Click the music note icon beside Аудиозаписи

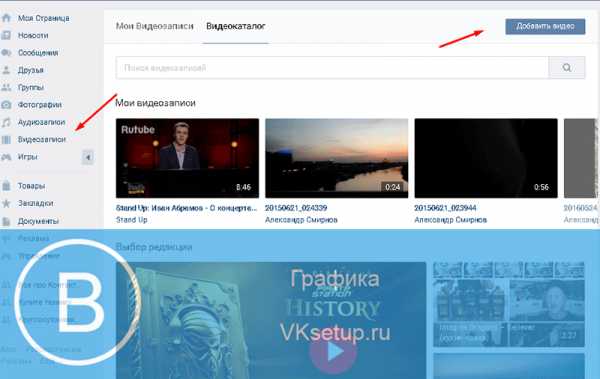(x=6, y=122)
